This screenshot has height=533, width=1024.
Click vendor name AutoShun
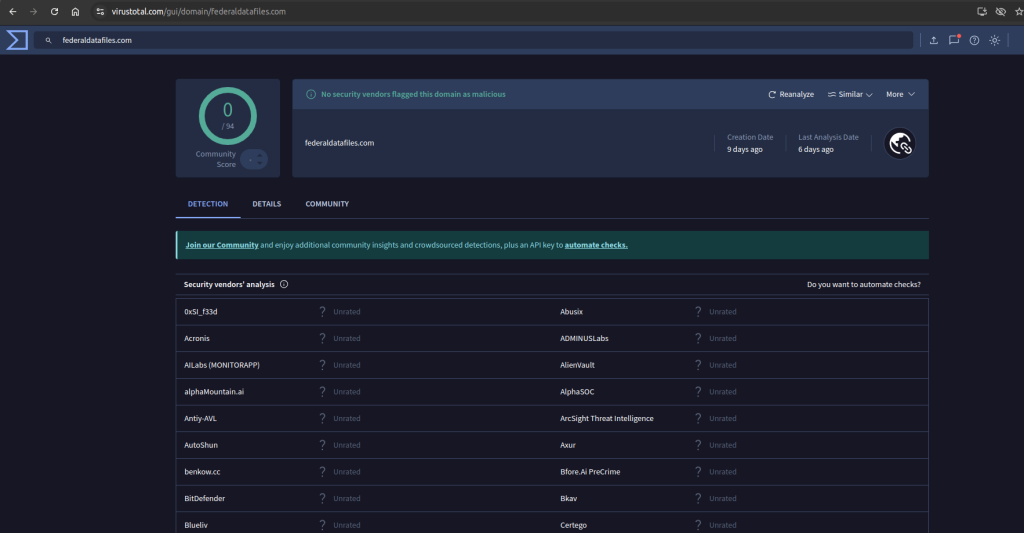point(201,445)
